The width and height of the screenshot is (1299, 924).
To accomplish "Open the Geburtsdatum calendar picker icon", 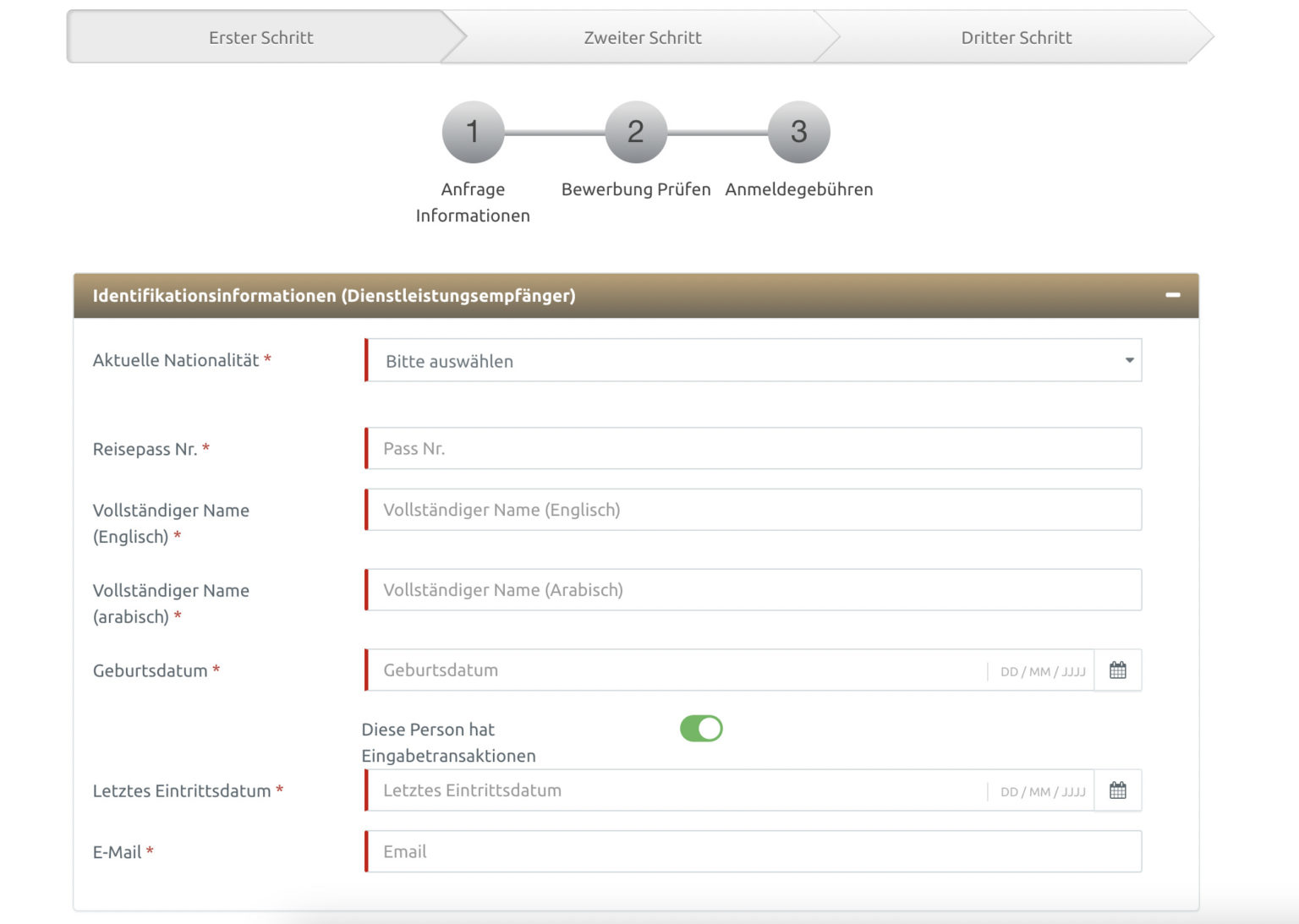I will (x=1117, y=670).
